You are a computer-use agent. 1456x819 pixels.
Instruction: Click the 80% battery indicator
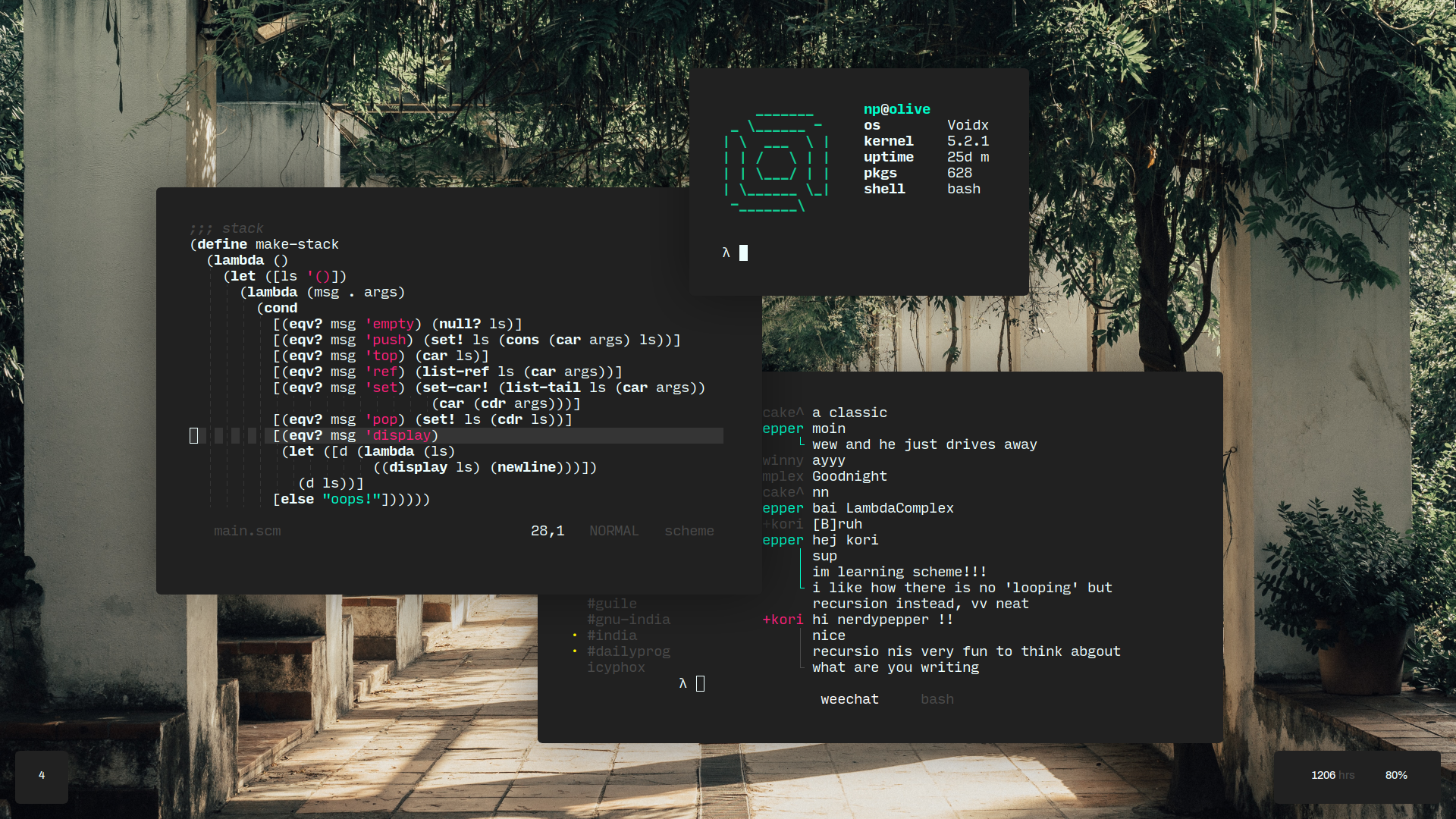click(1396, 775)
